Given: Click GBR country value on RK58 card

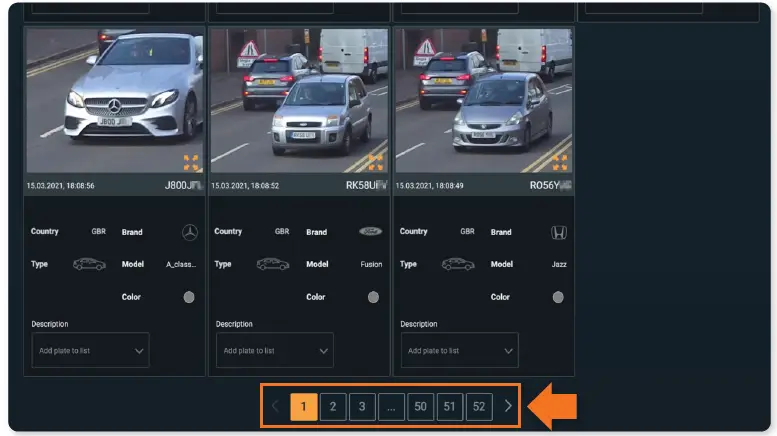Looking at the screenshot, I should click(282, 231).
